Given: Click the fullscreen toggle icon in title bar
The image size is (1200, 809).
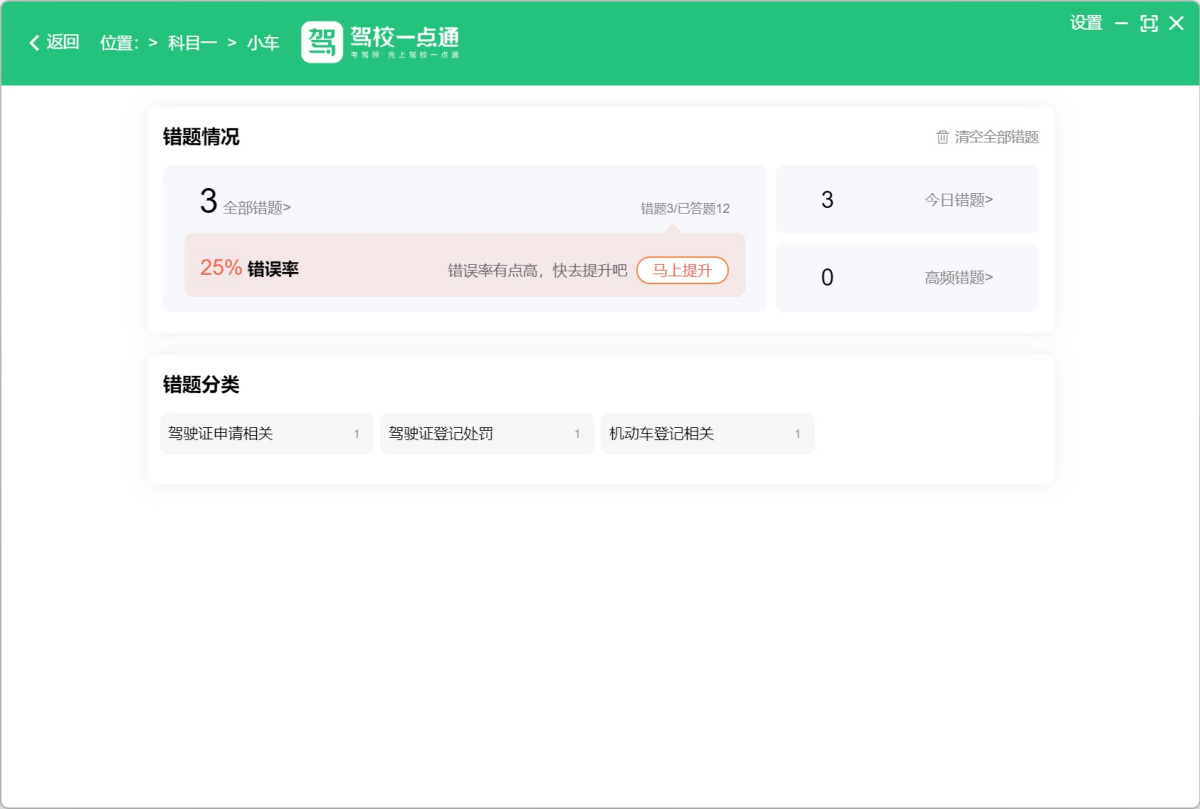Looking at the screenshot, I should 1149,23.
